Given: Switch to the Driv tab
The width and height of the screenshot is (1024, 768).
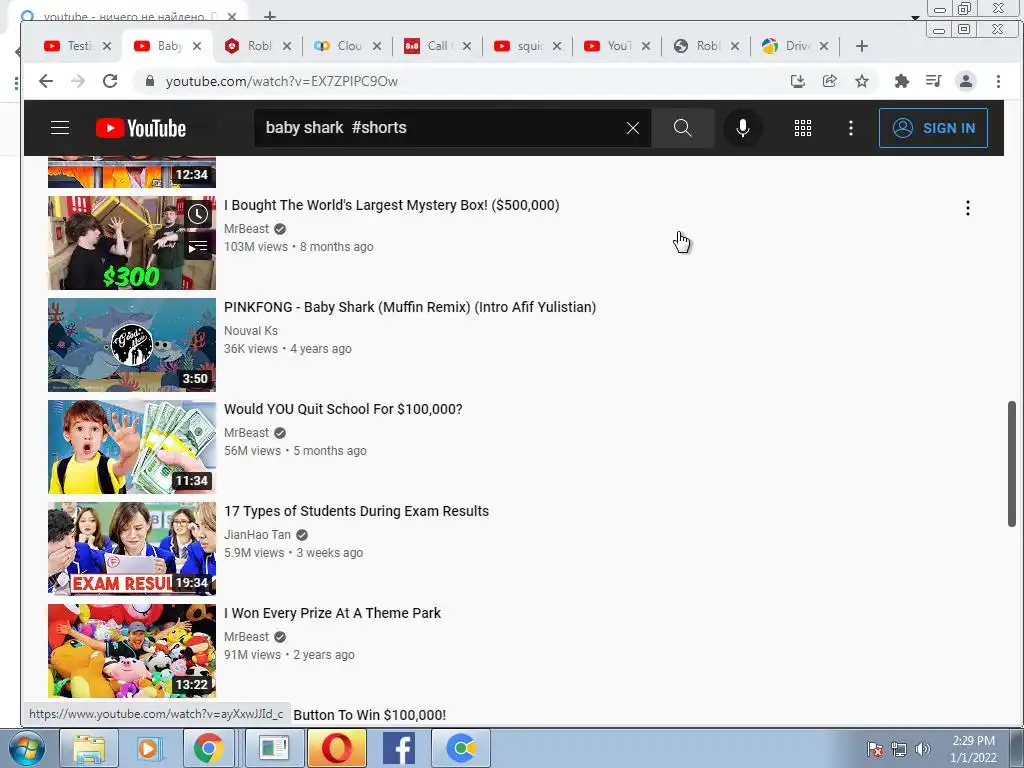Looking at the screenshot, I should click(x=795, y=46).
